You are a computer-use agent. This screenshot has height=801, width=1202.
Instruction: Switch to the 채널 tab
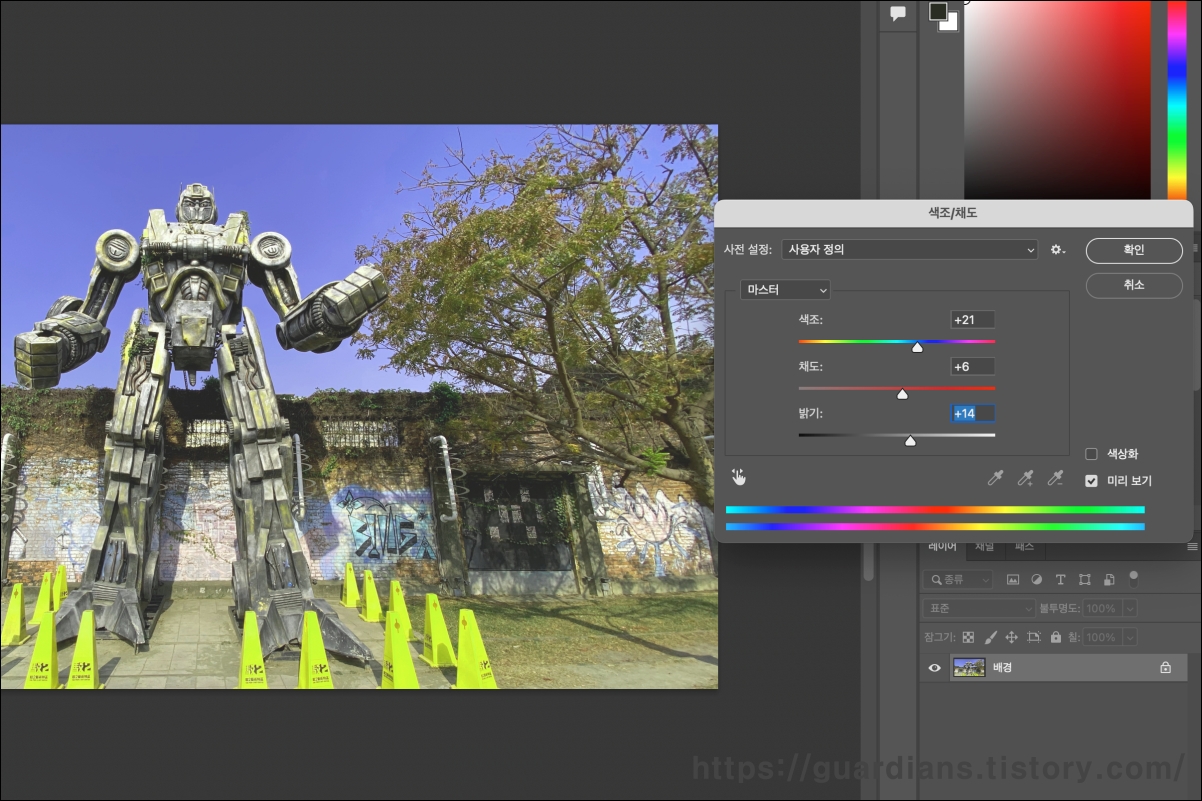[x=985, y=547]
